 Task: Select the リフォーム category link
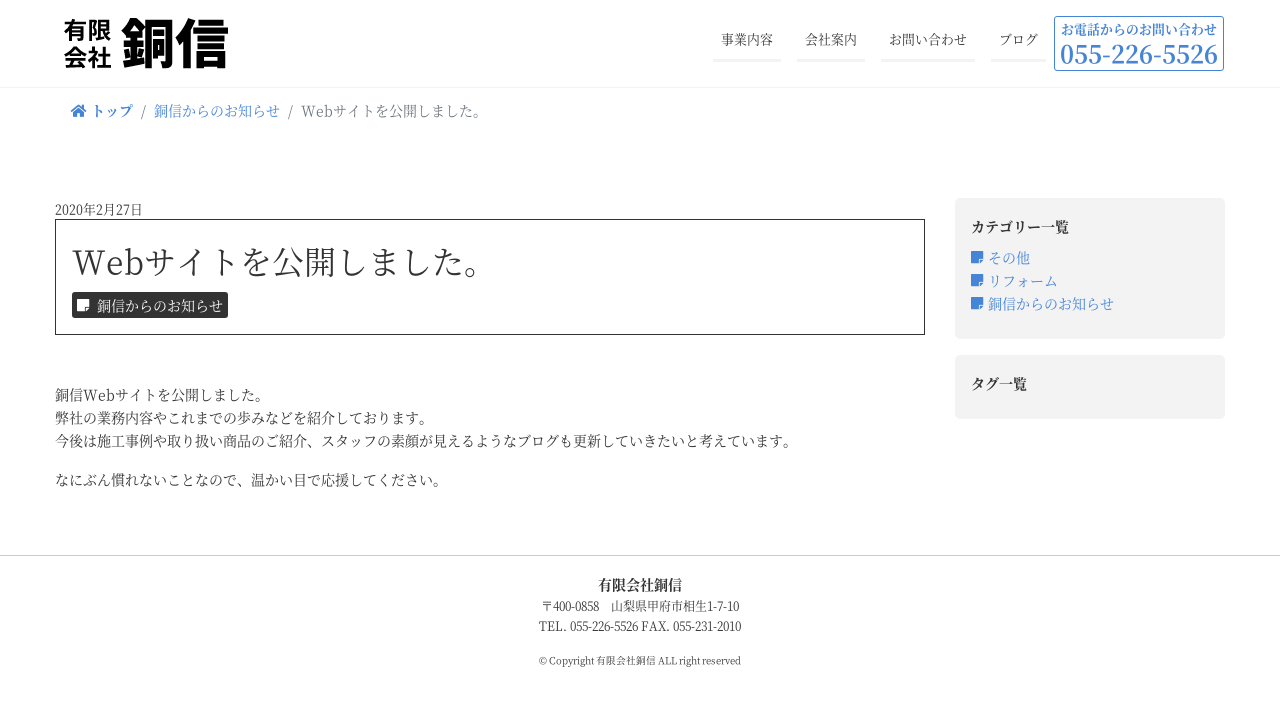(x=1022, y=281)
